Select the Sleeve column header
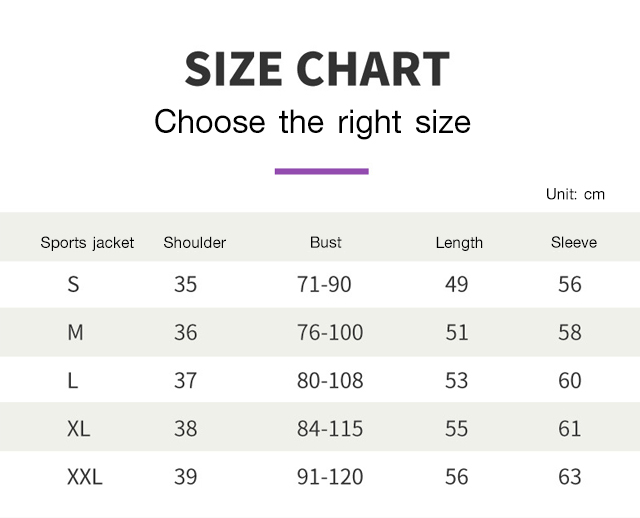Screen dimensions: 640x518 coord(574,242)
